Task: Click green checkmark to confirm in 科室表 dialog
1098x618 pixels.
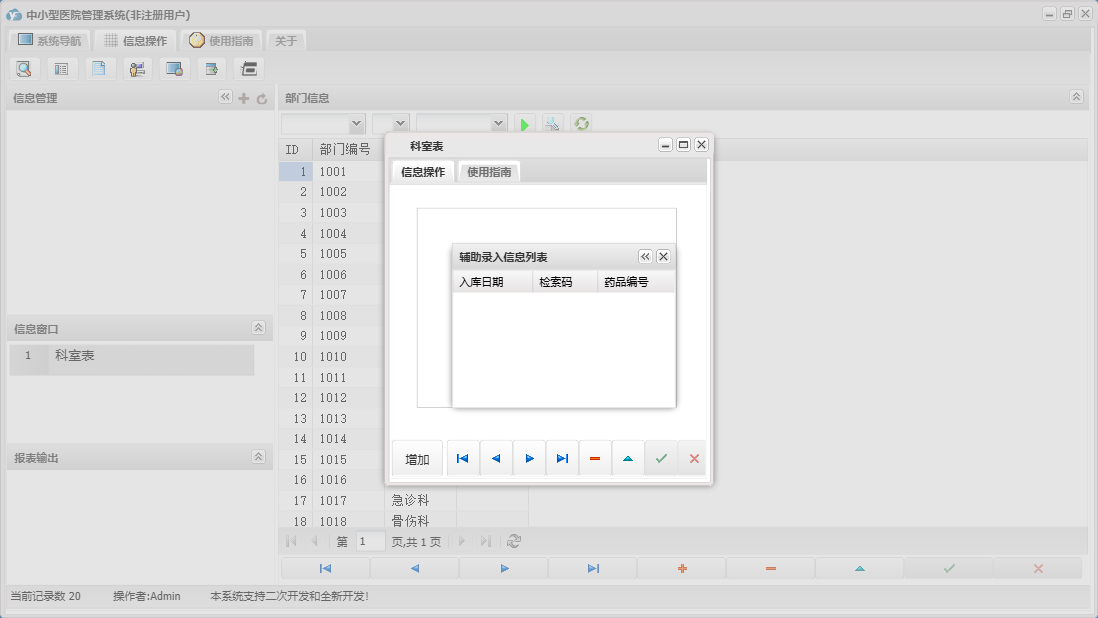Action: click(661, 459)
